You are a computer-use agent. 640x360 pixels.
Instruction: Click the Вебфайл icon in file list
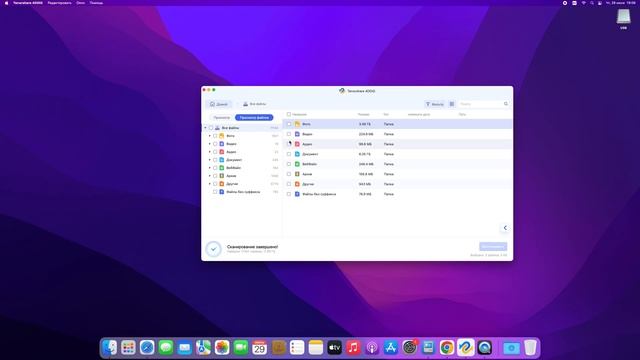298,164
